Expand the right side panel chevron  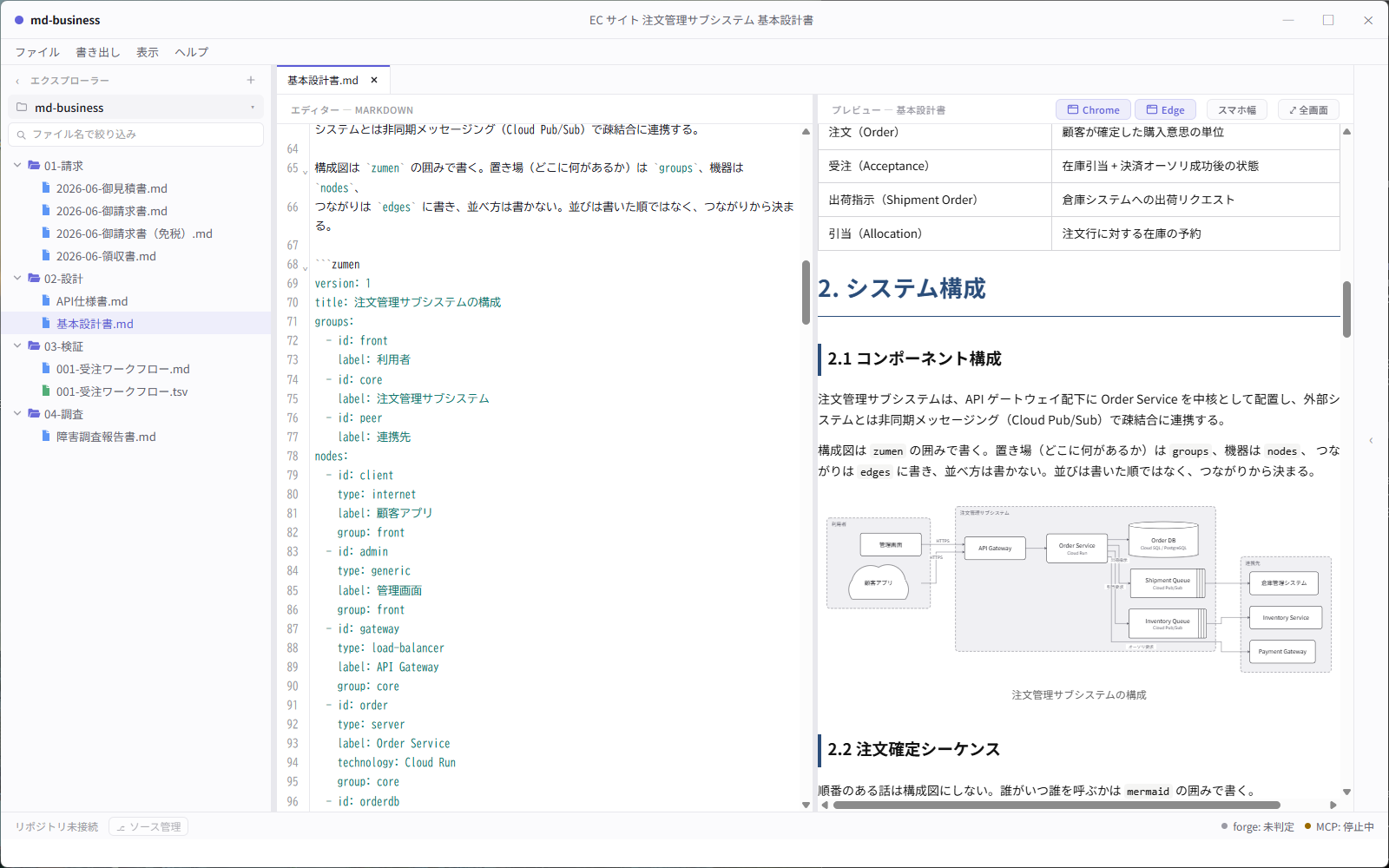click(x=1371, y=440)
